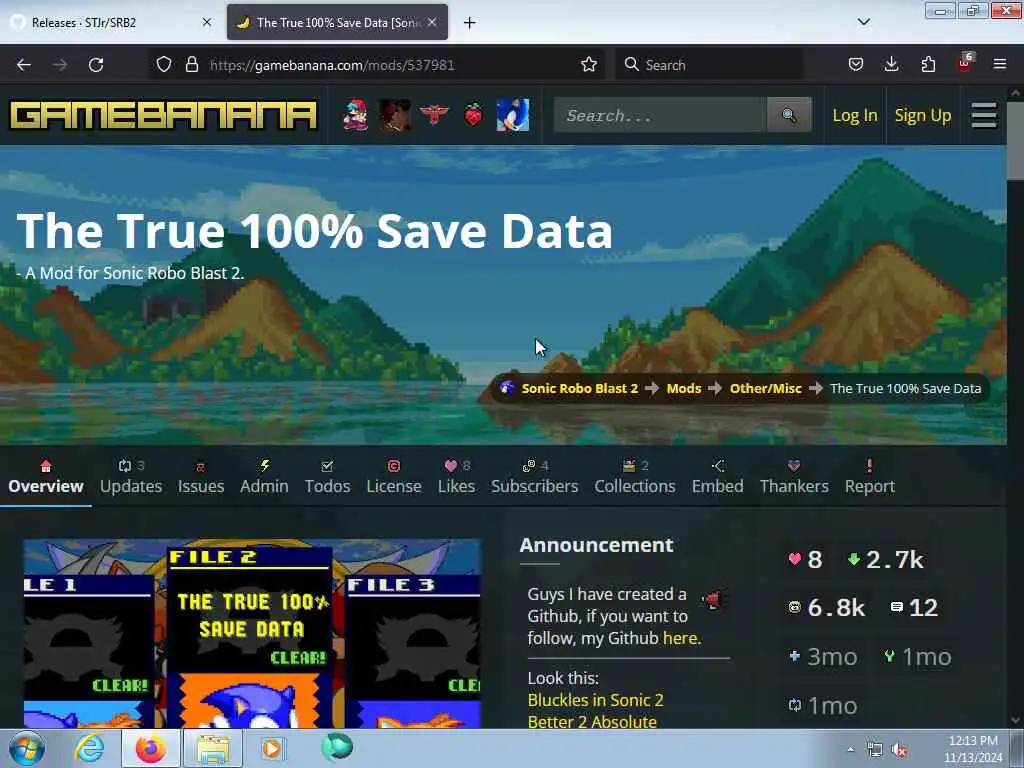The height and width of the screenshot is (768, 1024).
Task: Open the extensions puzzle icon
Action: pos(928,65)
